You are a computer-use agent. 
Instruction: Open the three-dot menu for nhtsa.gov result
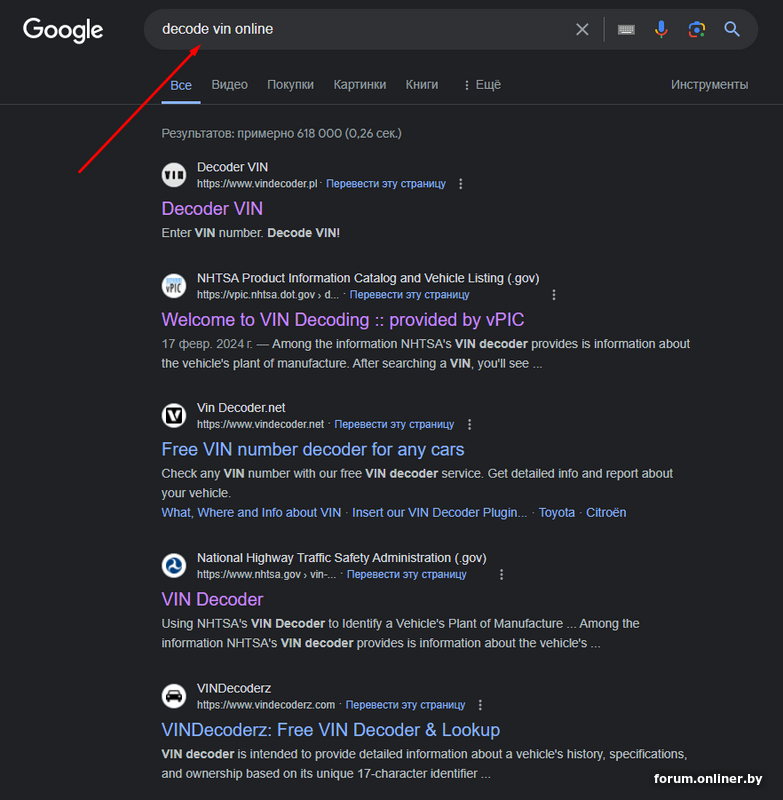[x=501, y=574]
